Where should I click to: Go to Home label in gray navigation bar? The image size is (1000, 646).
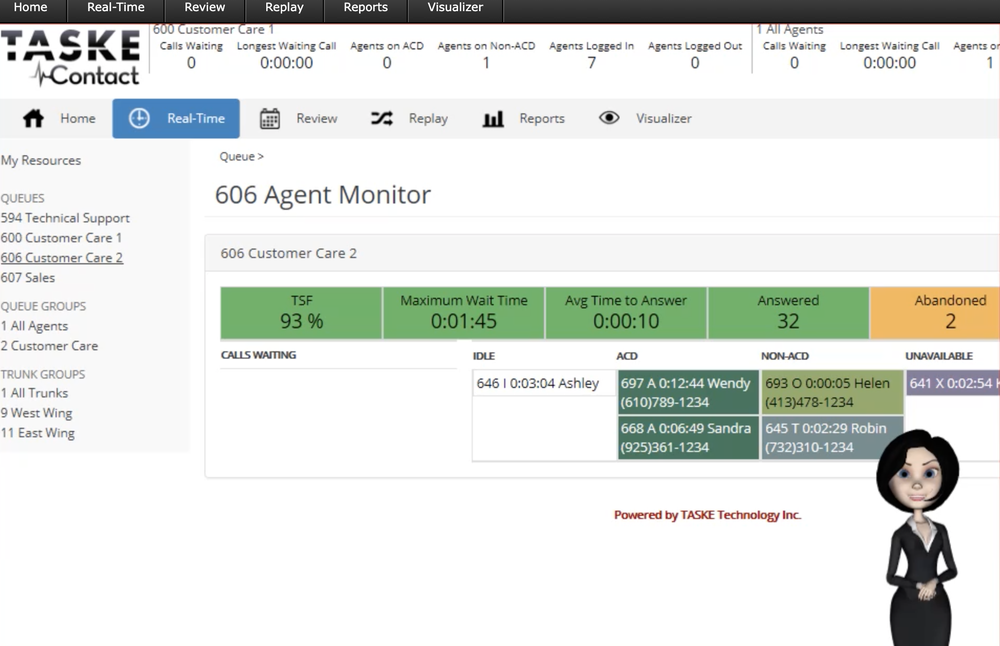pyautogui.click(x=78, y=118)
